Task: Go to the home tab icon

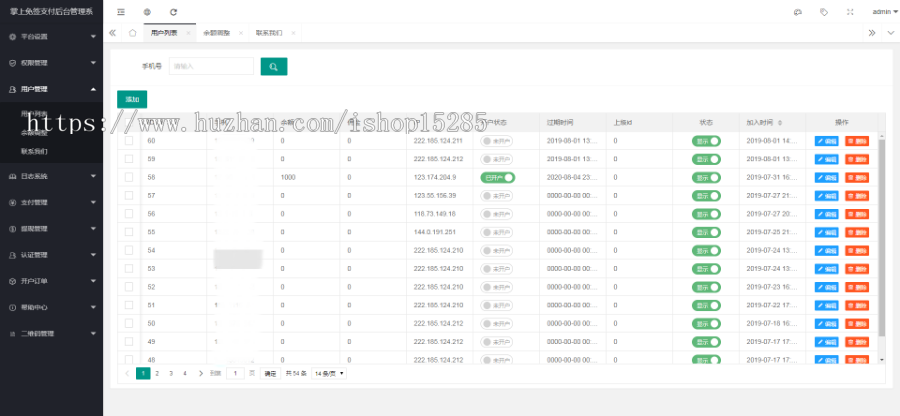Action: (133, 33)
